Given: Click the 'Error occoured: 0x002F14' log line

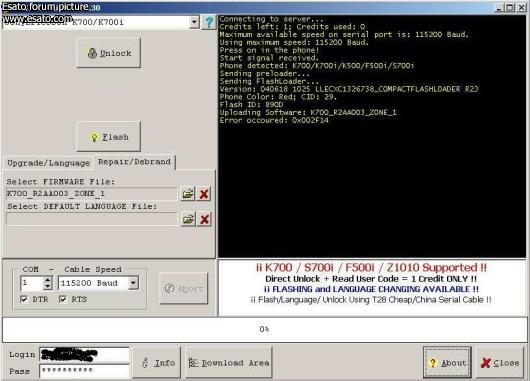Looking at the screenshot, I should tap(274, 120).
